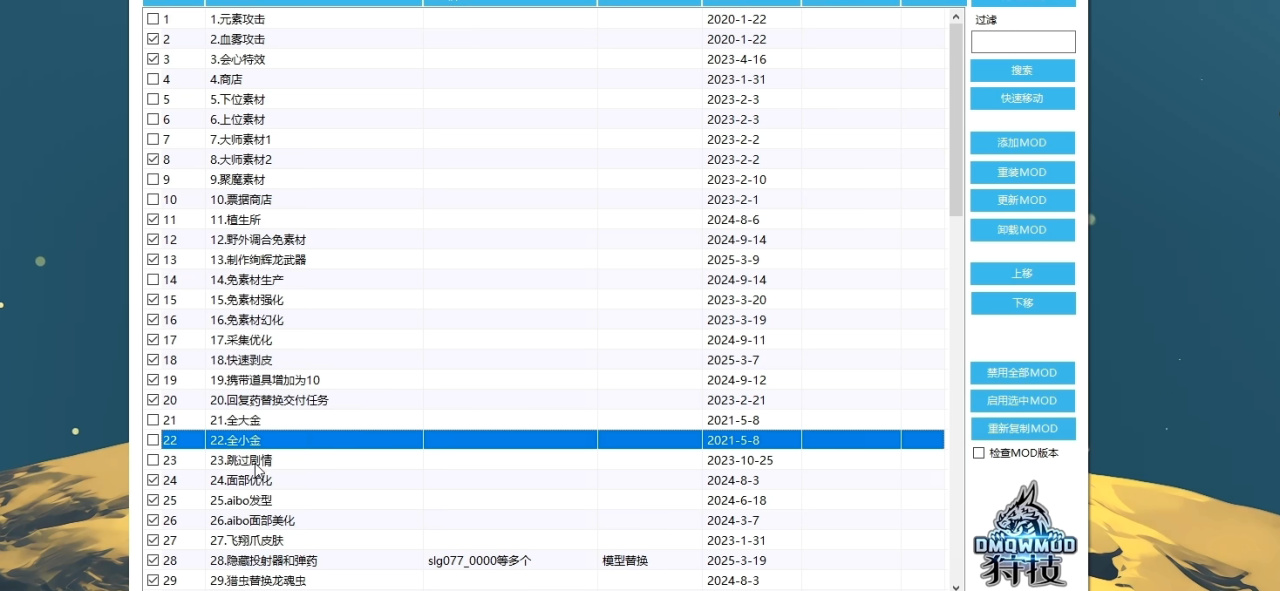Grab the mod list vertical scrollbar thumb
Image resolution: width=1280 pixels, height=591 pixels.
[x=955, y=120]
